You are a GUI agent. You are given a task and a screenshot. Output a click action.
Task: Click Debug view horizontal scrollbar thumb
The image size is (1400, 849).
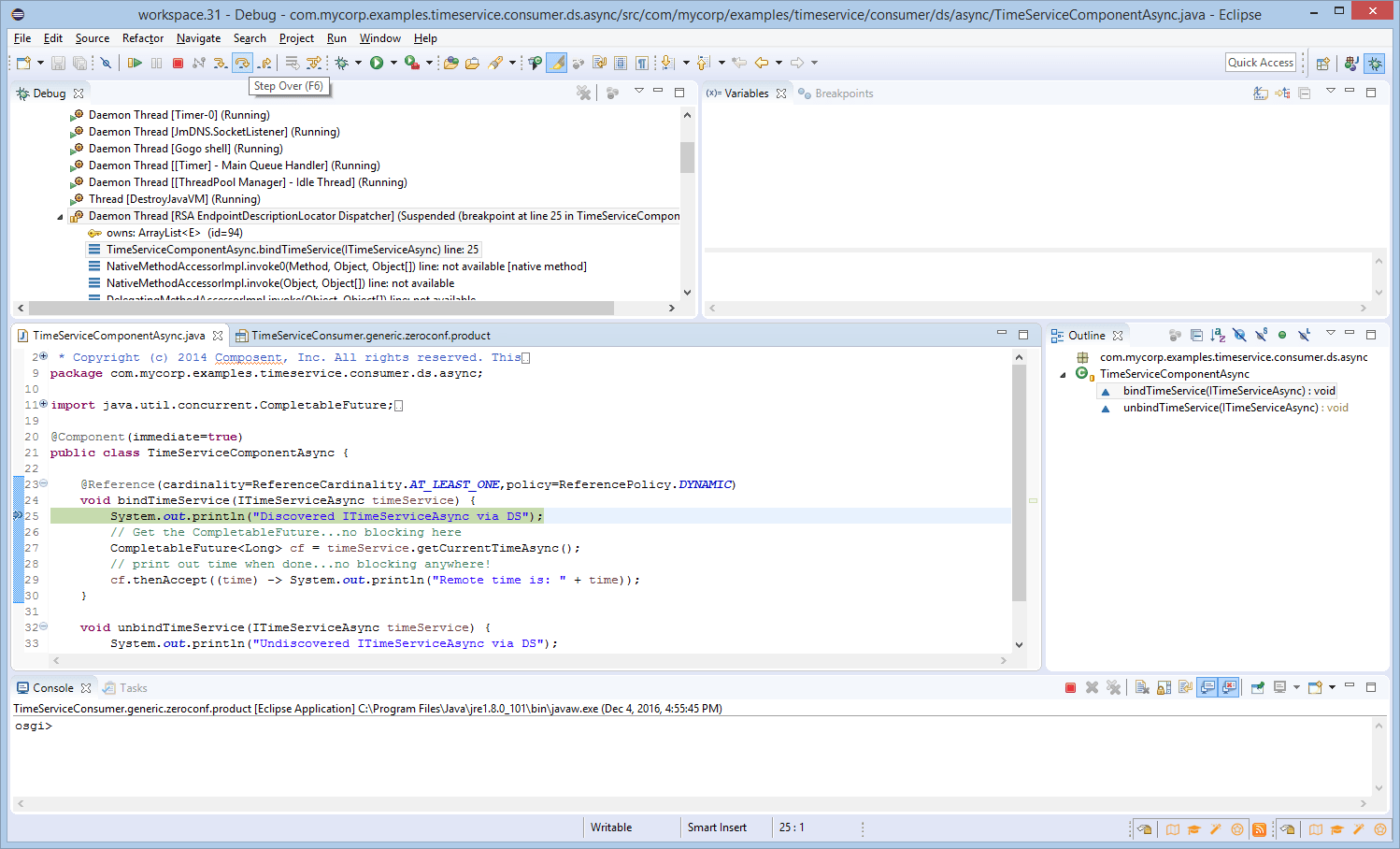click(x=321, y=308)
